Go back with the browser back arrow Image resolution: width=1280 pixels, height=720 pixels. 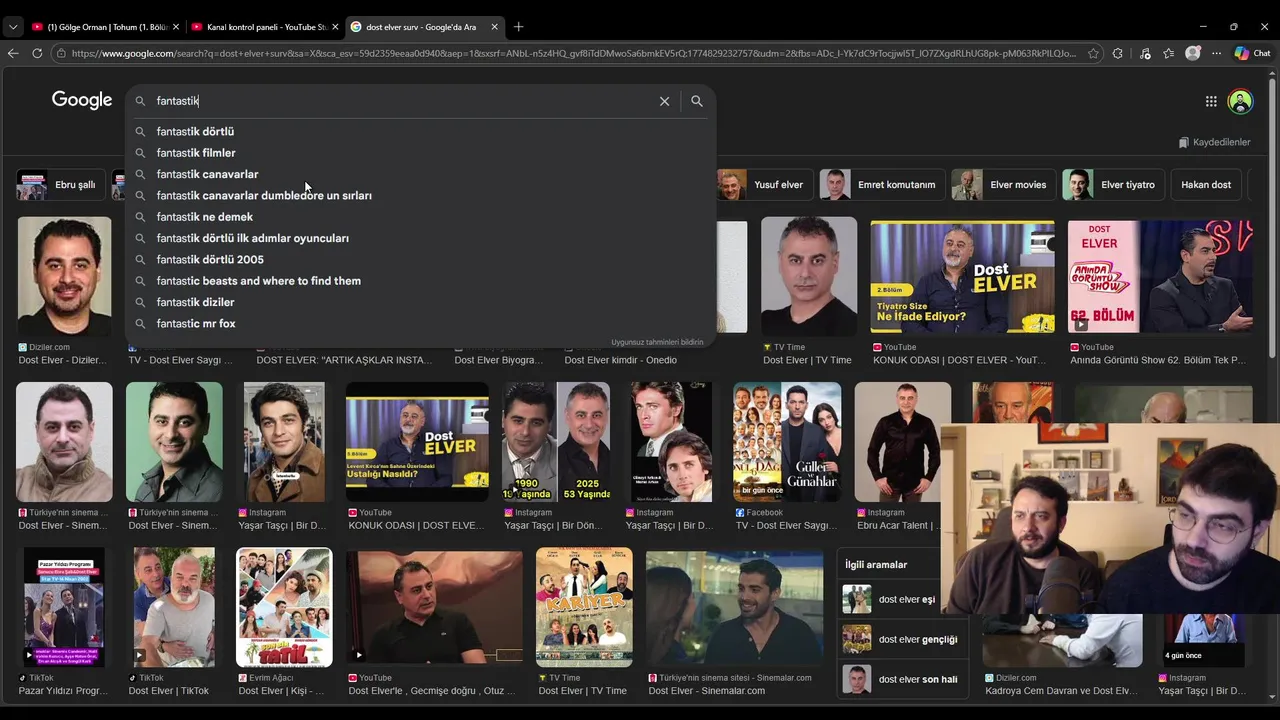point(13,53)
